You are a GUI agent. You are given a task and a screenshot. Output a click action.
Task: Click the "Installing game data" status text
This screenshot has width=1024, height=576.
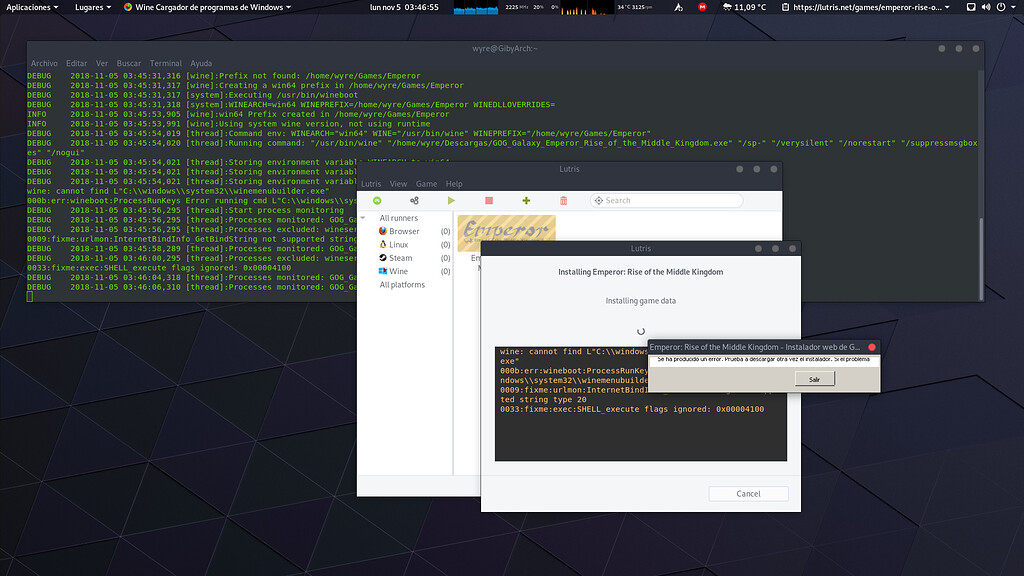pyautogui.click(x=641, y=301)
